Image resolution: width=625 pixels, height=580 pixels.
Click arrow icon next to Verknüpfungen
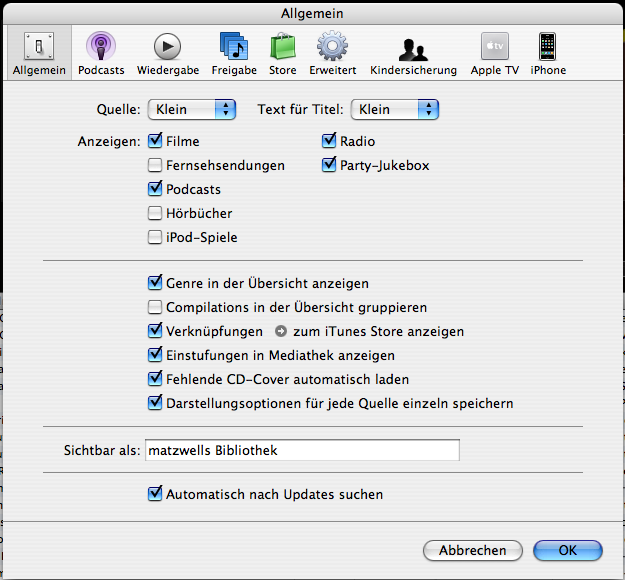[x=280, y=331]
